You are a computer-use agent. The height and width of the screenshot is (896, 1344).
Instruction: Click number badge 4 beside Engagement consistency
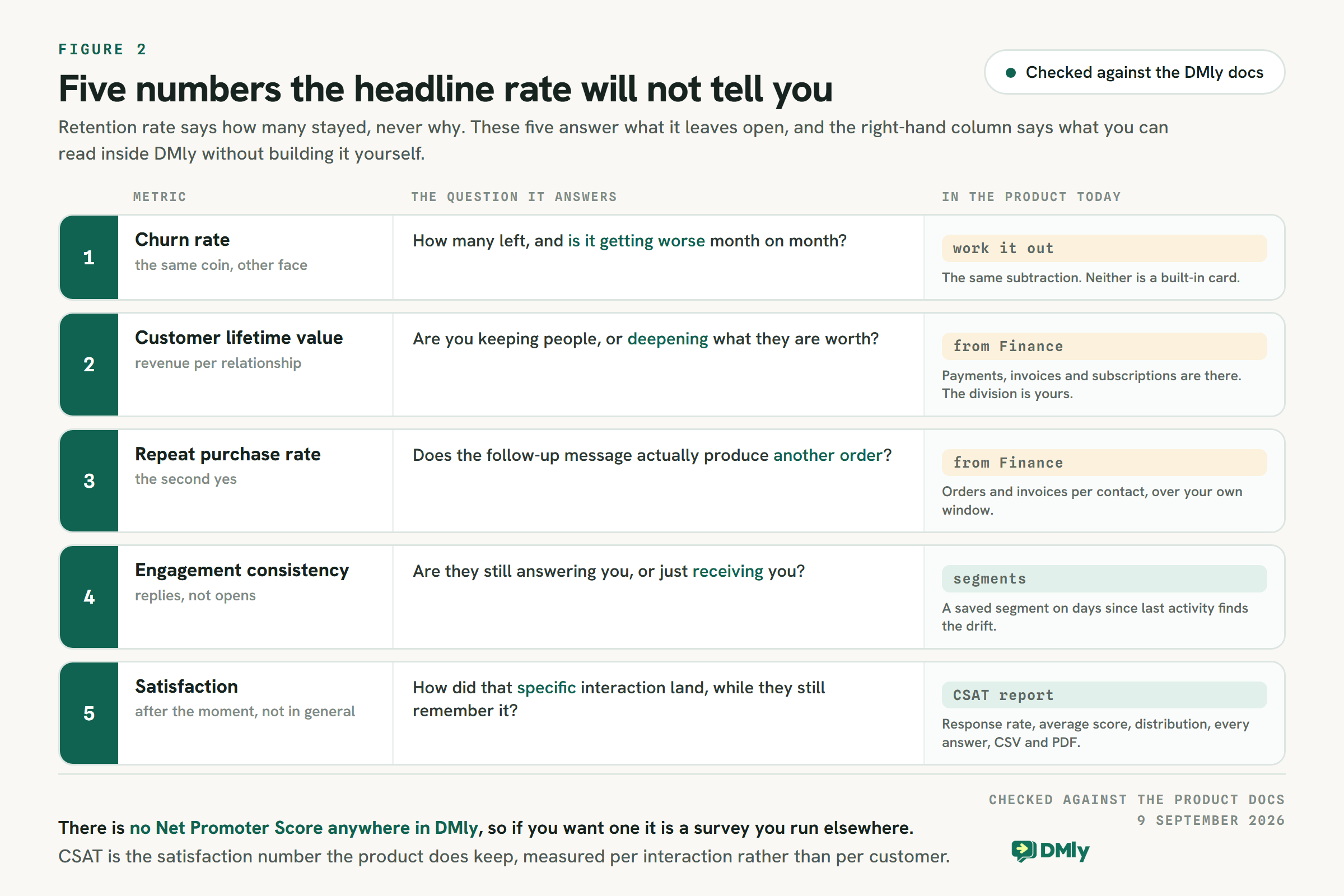89,597
